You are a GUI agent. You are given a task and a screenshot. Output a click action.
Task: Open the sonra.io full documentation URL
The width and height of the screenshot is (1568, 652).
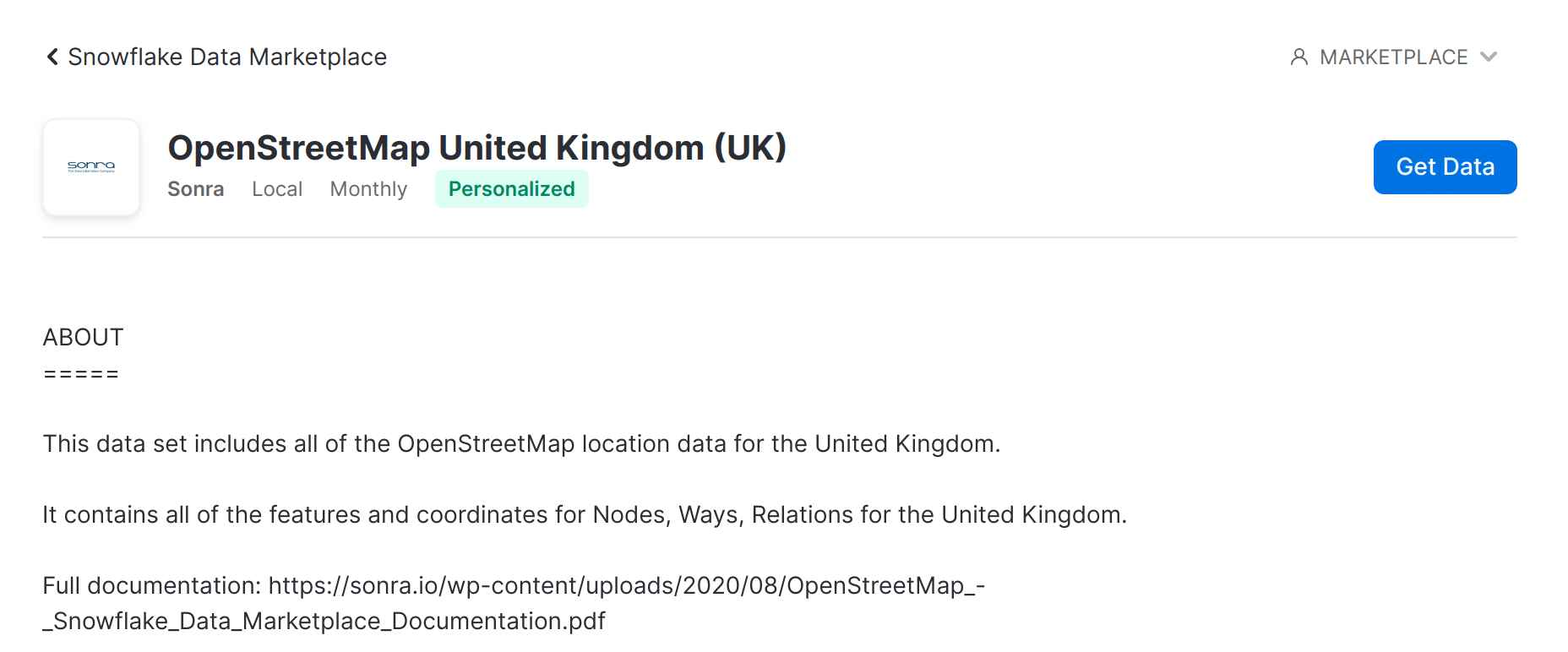[x=627, y=586]
